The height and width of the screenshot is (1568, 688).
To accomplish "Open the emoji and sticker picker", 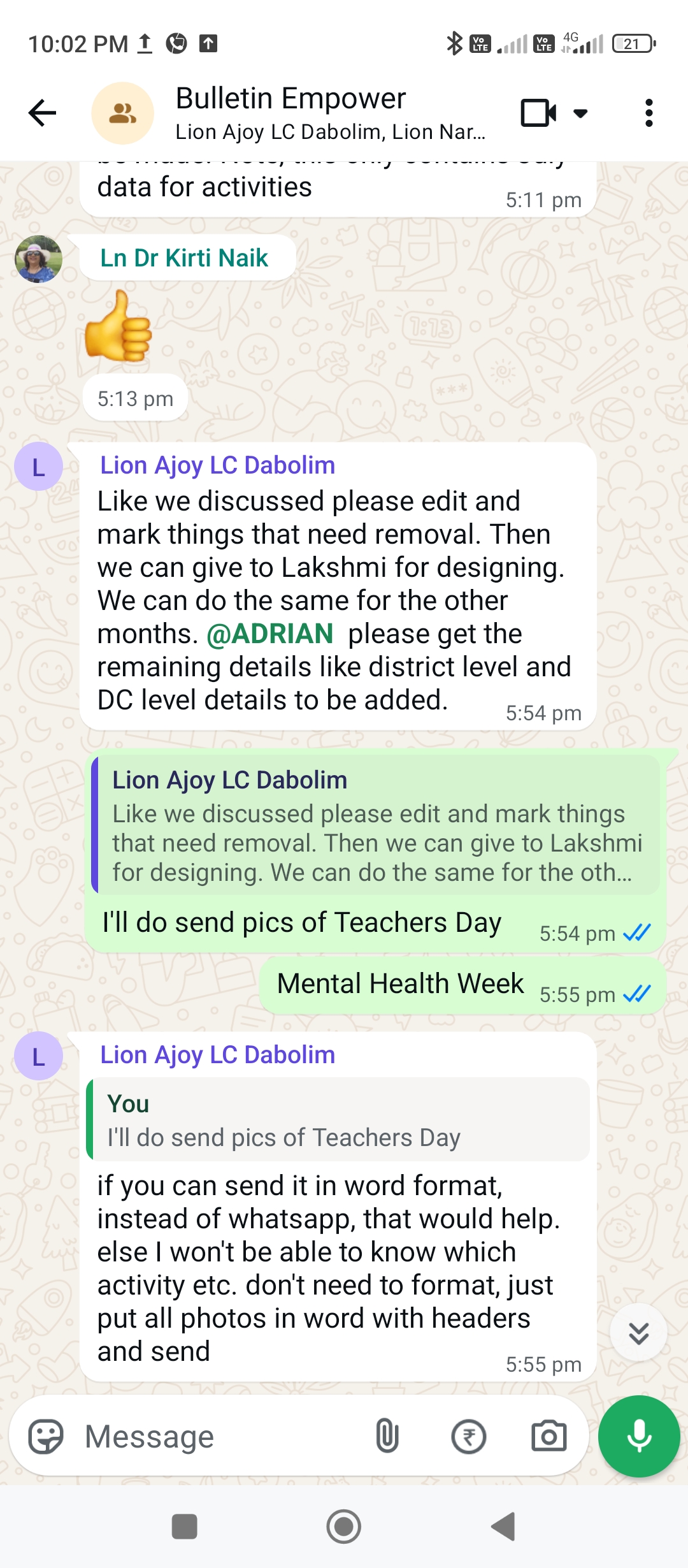I will [46, 1436].
